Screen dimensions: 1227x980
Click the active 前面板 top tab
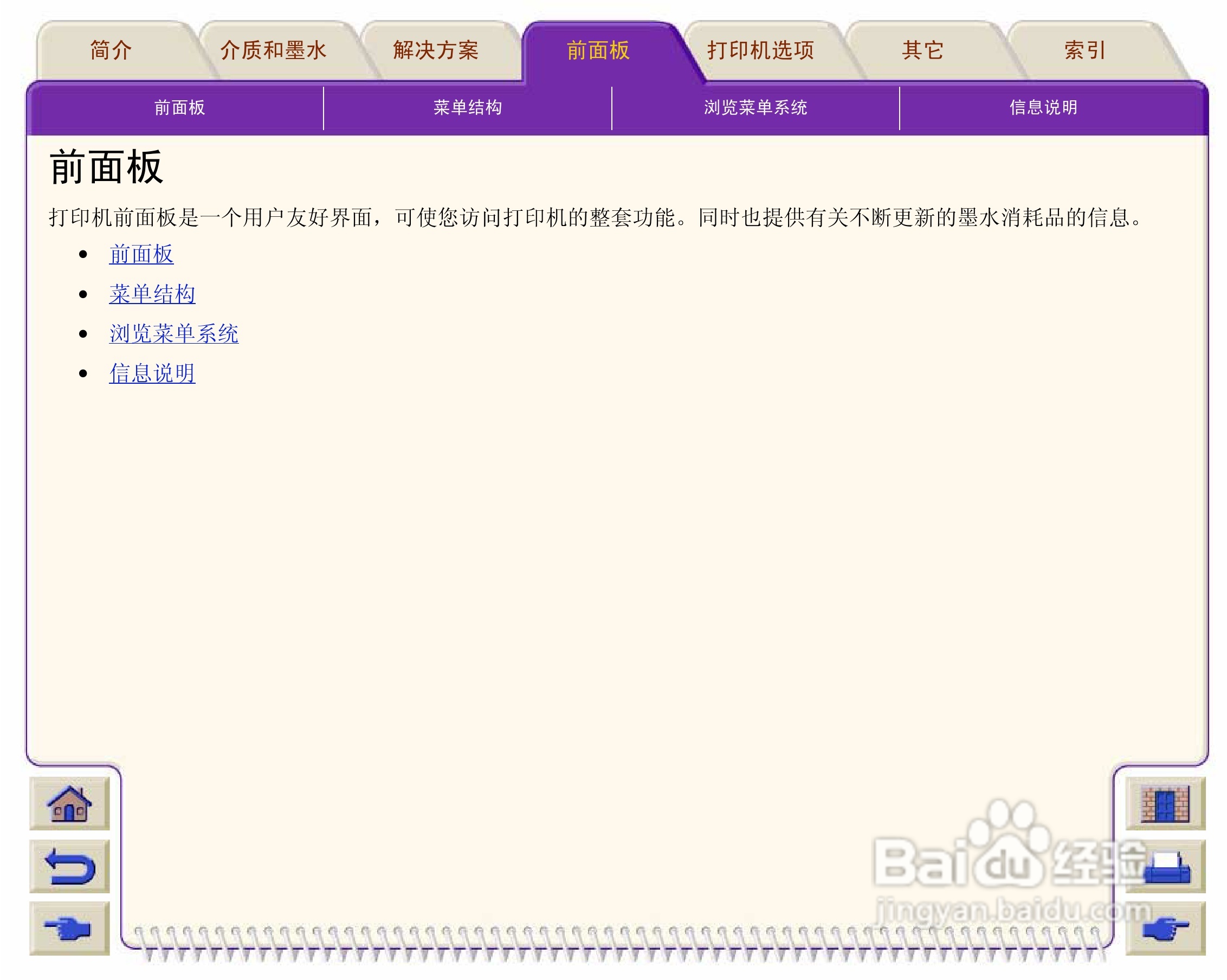pos(598,50)
